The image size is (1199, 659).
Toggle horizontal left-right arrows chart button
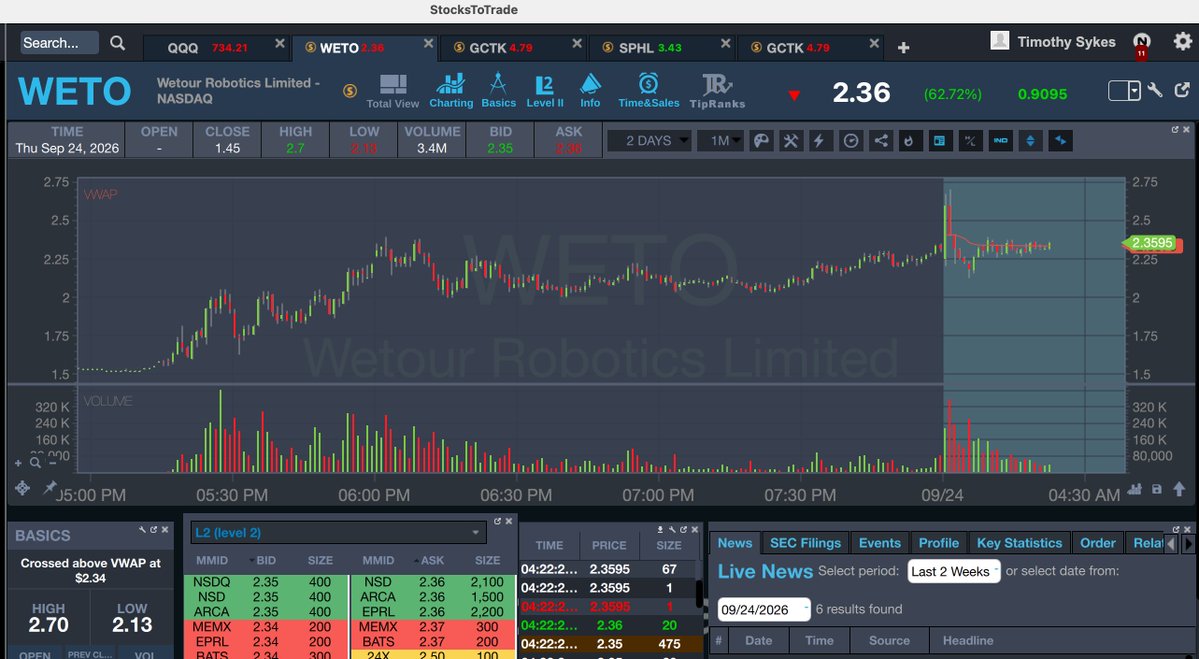(1061, 141)
